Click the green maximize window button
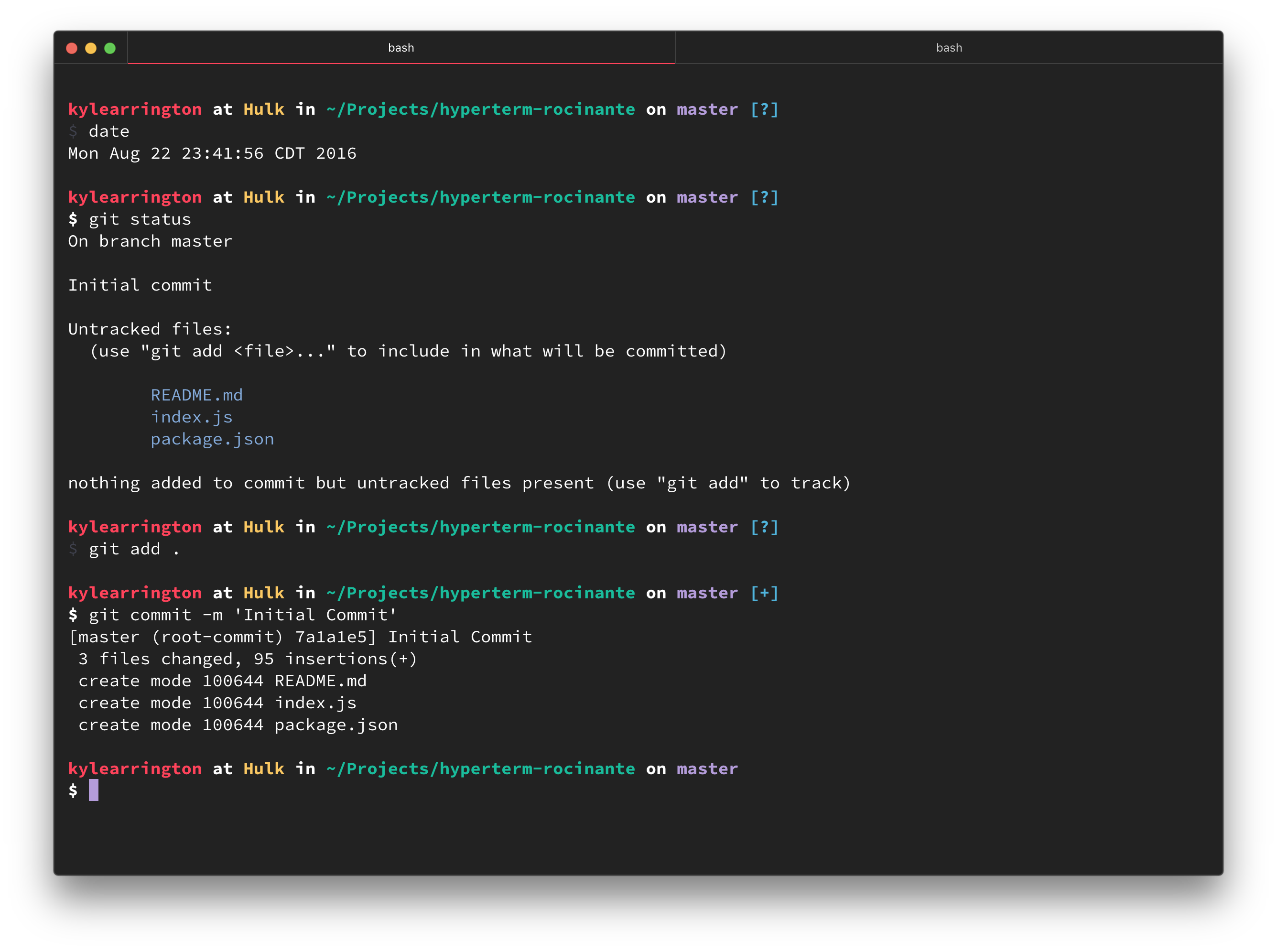The height and width of the screenshot is (952, 1277). (x=109, y=48)
